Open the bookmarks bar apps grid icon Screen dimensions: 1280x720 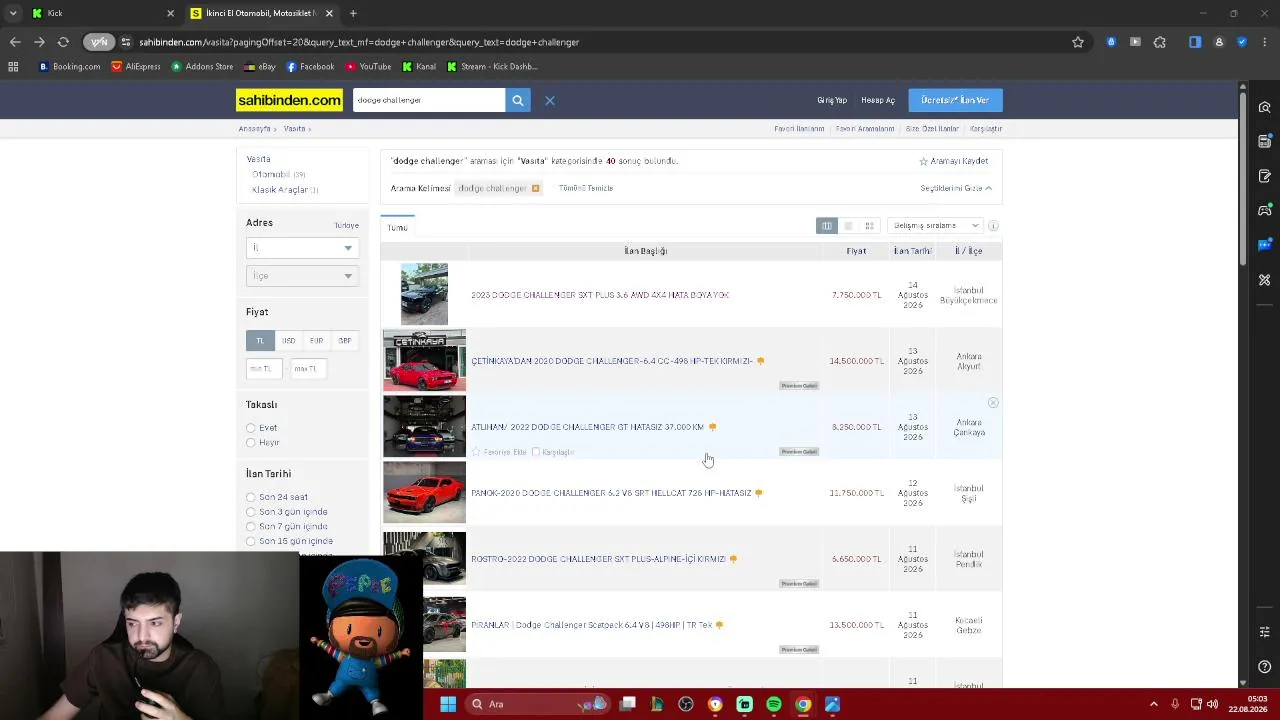click(x=13, y=67)
